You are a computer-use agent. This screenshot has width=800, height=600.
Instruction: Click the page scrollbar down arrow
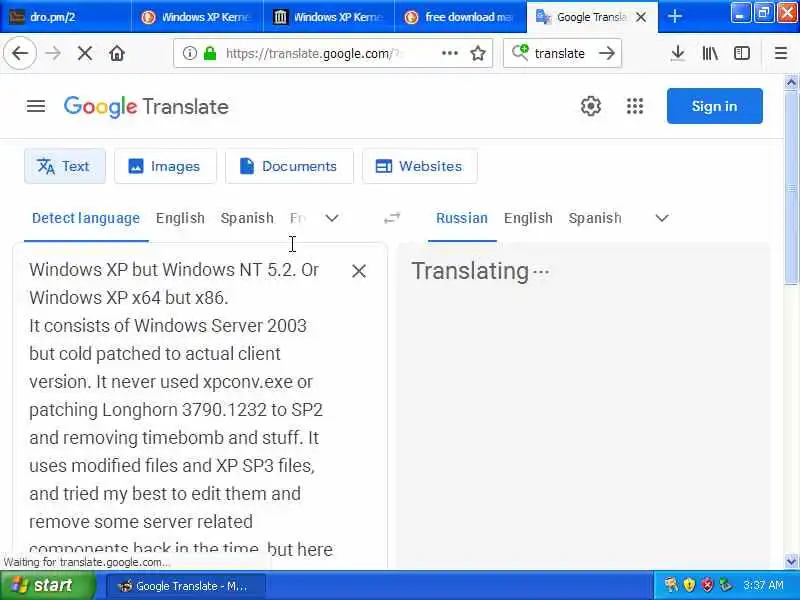(x=791, y=561)
